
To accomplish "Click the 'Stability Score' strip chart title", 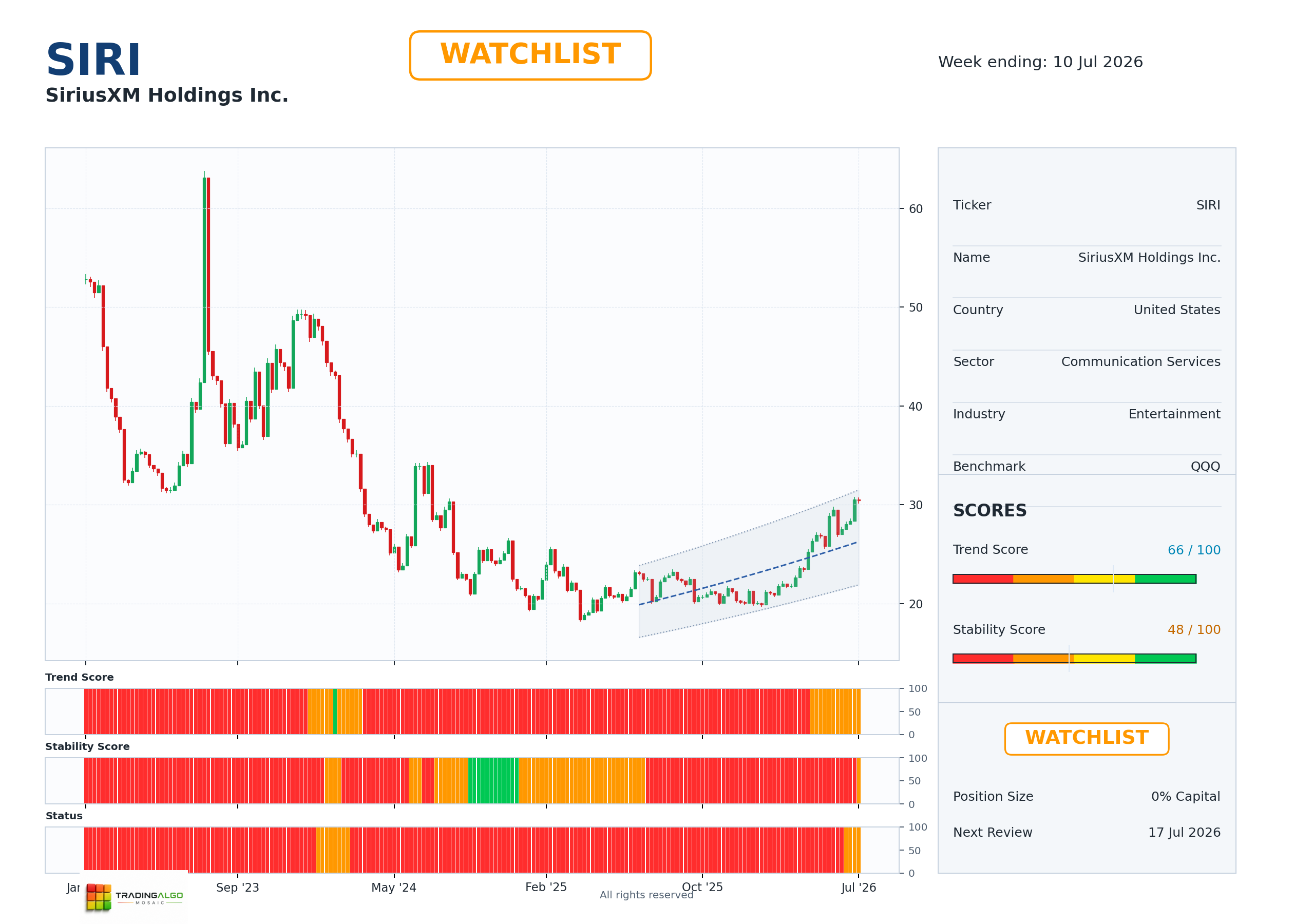I will (87, 746).
